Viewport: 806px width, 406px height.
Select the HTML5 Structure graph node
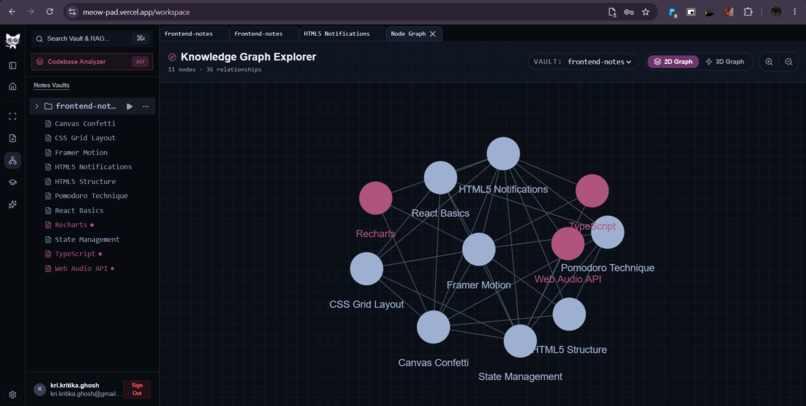pyautogui.click(x=569, y=314)
